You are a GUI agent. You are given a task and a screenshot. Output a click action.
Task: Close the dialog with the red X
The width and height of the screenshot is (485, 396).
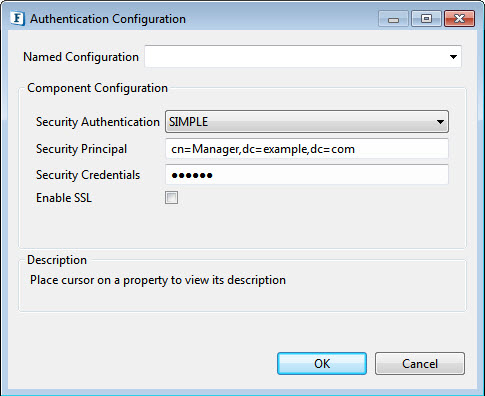(459, 19)
